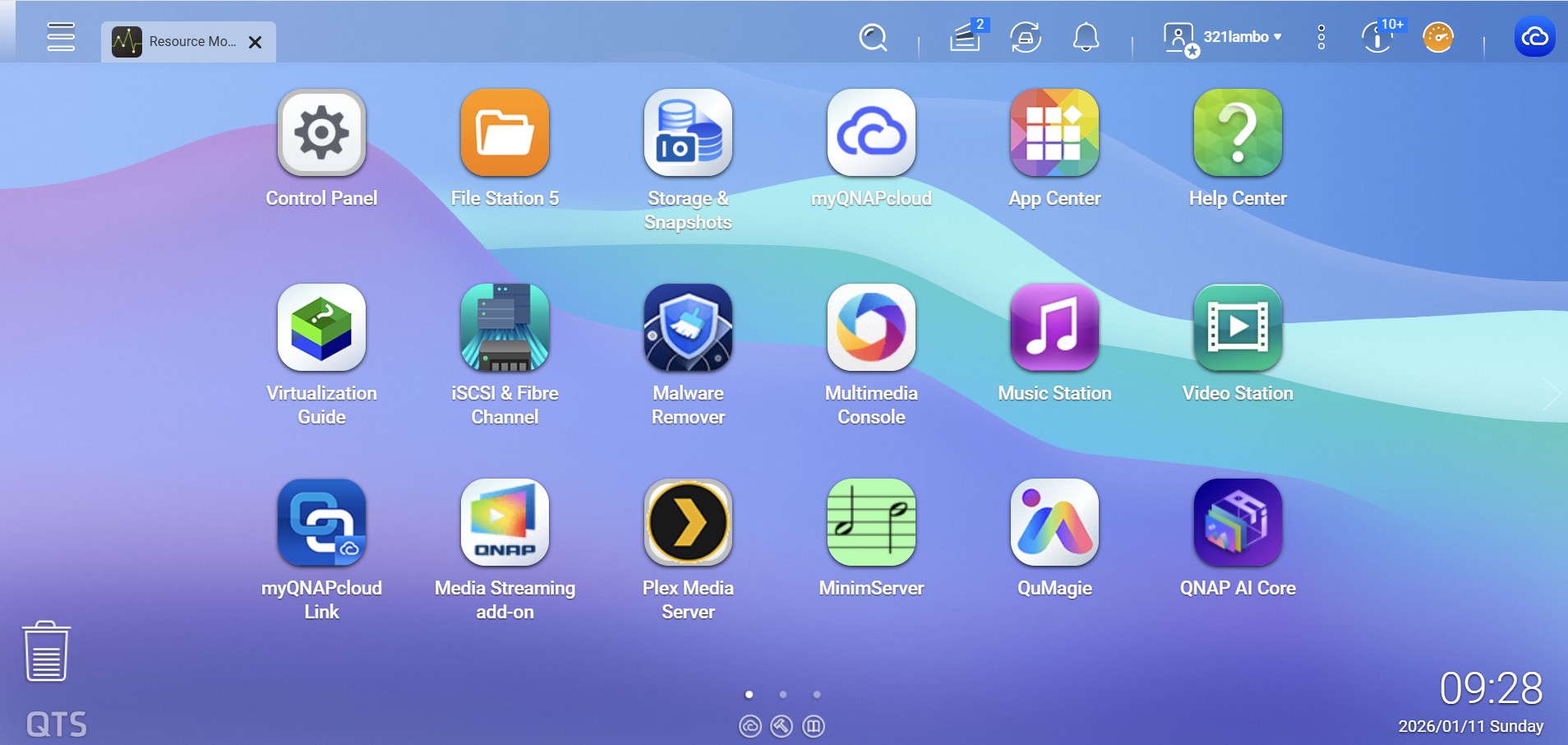Open event notifications bell
Image resolution: width=1568 pixels, height=745 pixels.
(1086, 38)
